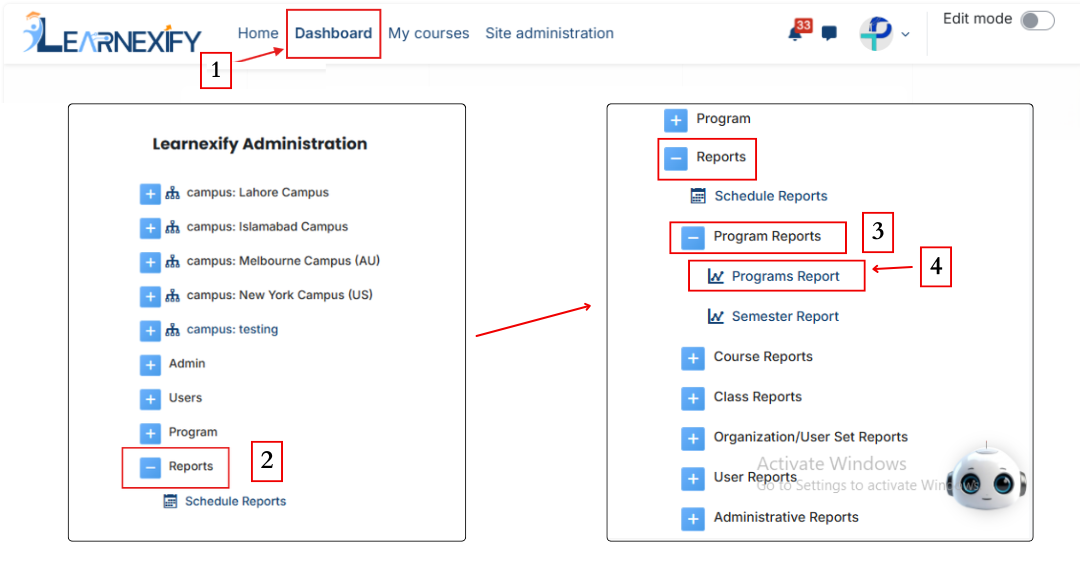Screen dimensions: 1080x566
Task: Expand the User Reports node
Action: [693, 479]
